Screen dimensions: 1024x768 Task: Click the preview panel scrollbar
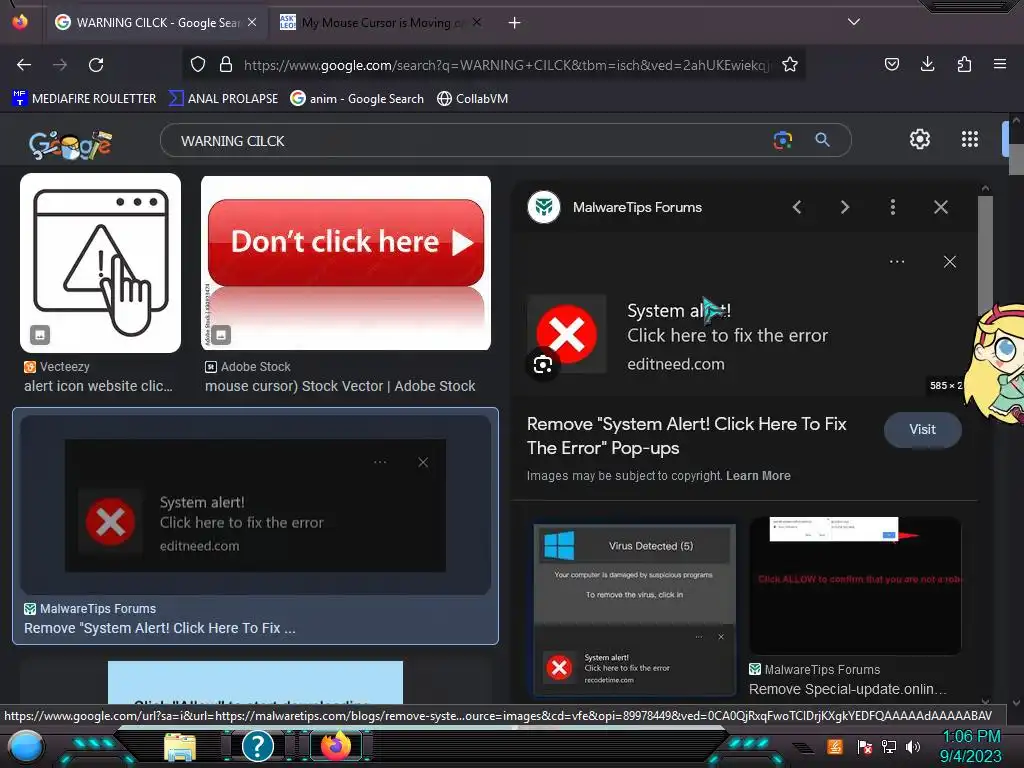point(985,255)
